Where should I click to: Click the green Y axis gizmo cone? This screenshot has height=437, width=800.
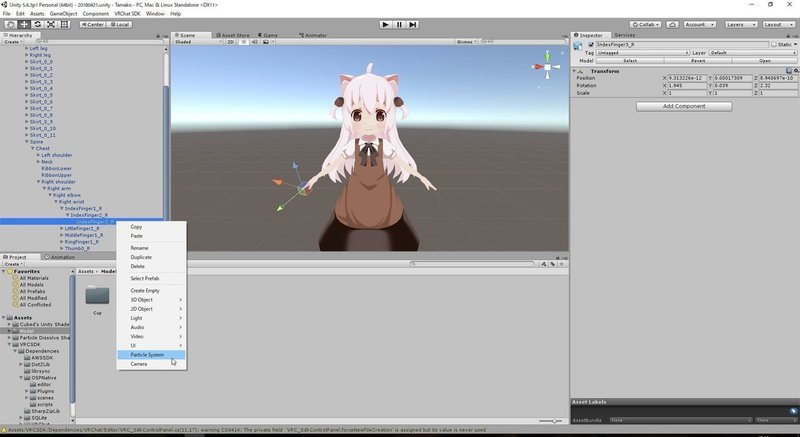pyautogui.click(x=547, y=55)
